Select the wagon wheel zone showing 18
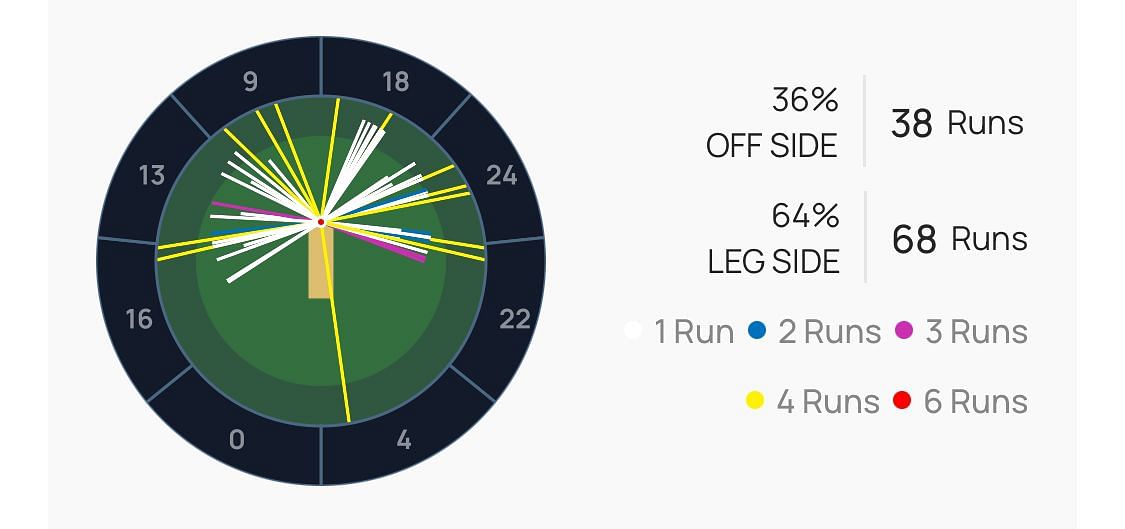This screenshot has height=529, width=1125. coord(396,82)
